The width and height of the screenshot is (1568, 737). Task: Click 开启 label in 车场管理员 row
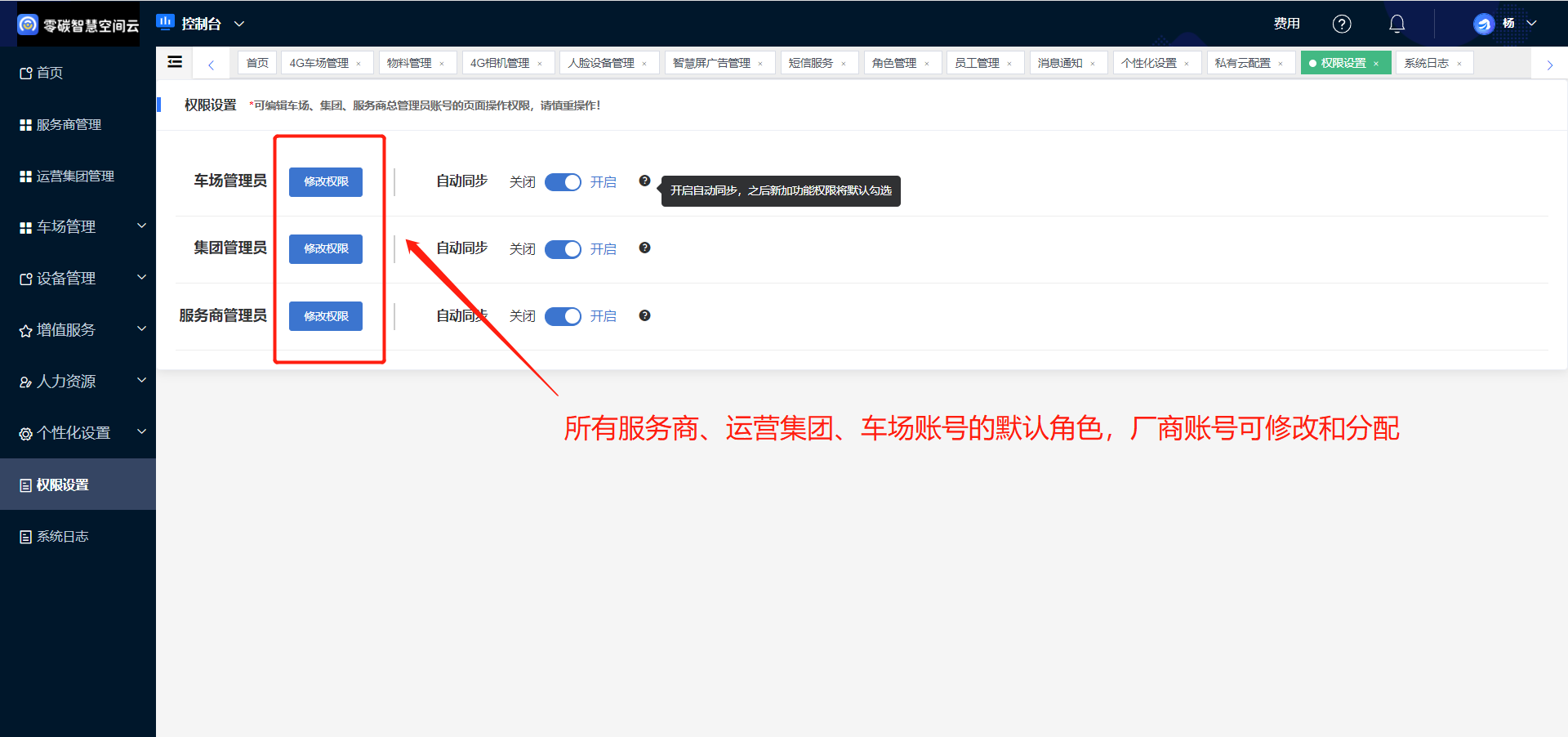coord(604,181)
